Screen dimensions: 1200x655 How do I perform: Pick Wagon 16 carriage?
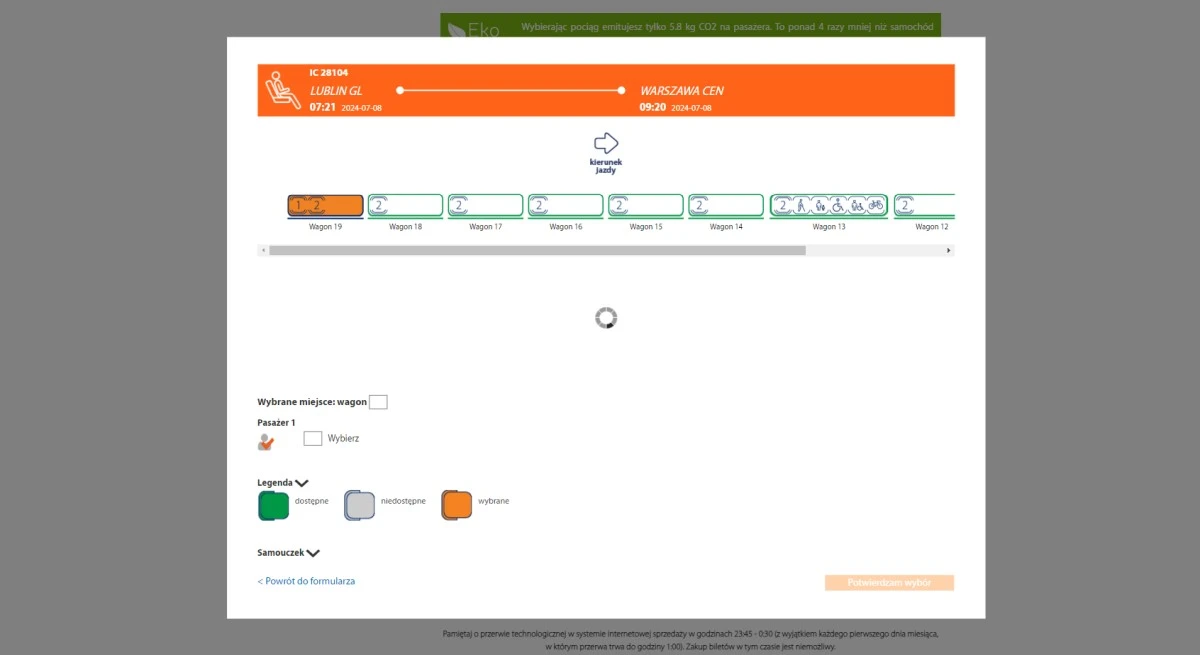coord(565,206)
